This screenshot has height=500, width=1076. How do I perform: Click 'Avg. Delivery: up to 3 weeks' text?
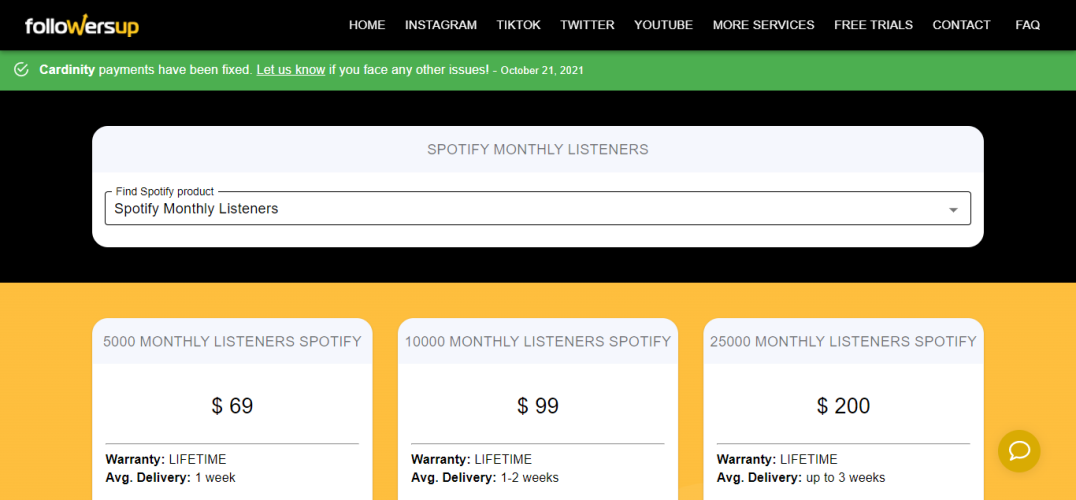click(x=801, y=477)
